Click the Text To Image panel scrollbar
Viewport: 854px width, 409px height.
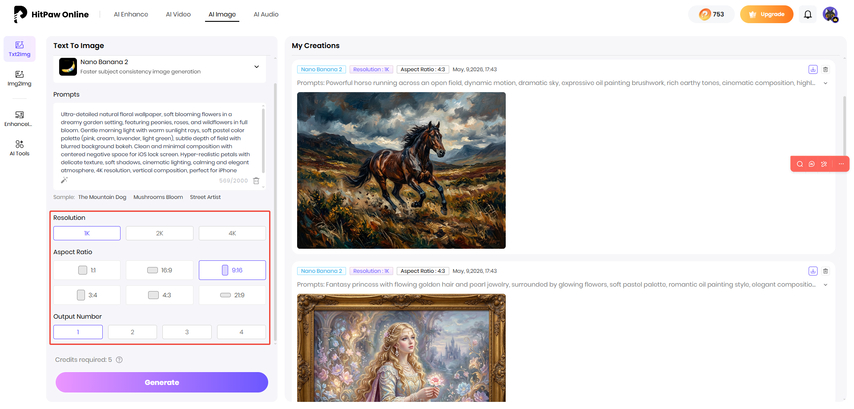coord(274,212)
